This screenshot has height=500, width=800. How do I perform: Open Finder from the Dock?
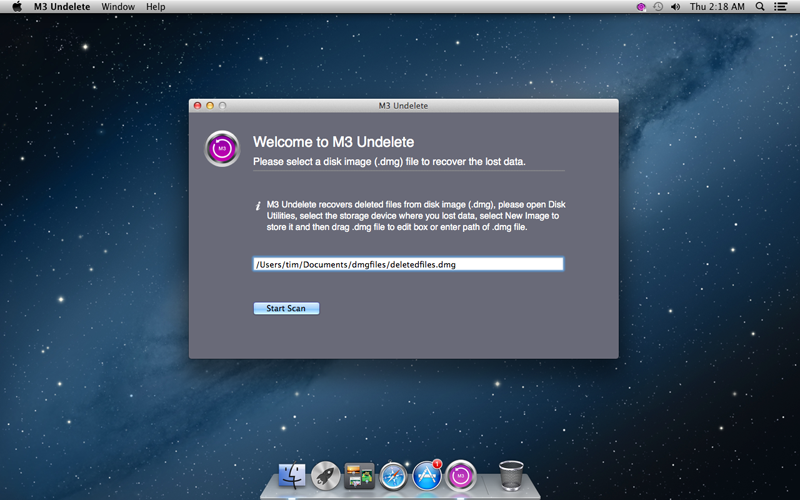[x=292, y=476]
